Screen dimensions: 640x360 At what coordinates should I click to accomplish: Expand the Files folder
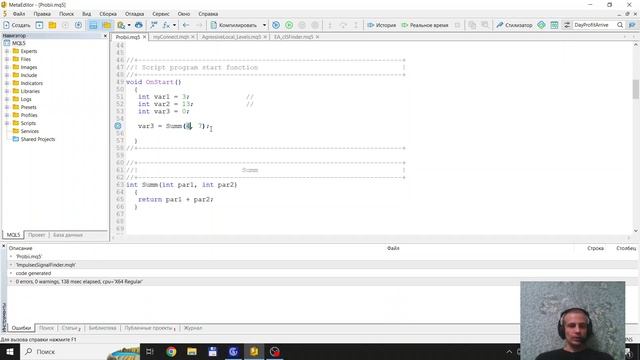[7, 59]
